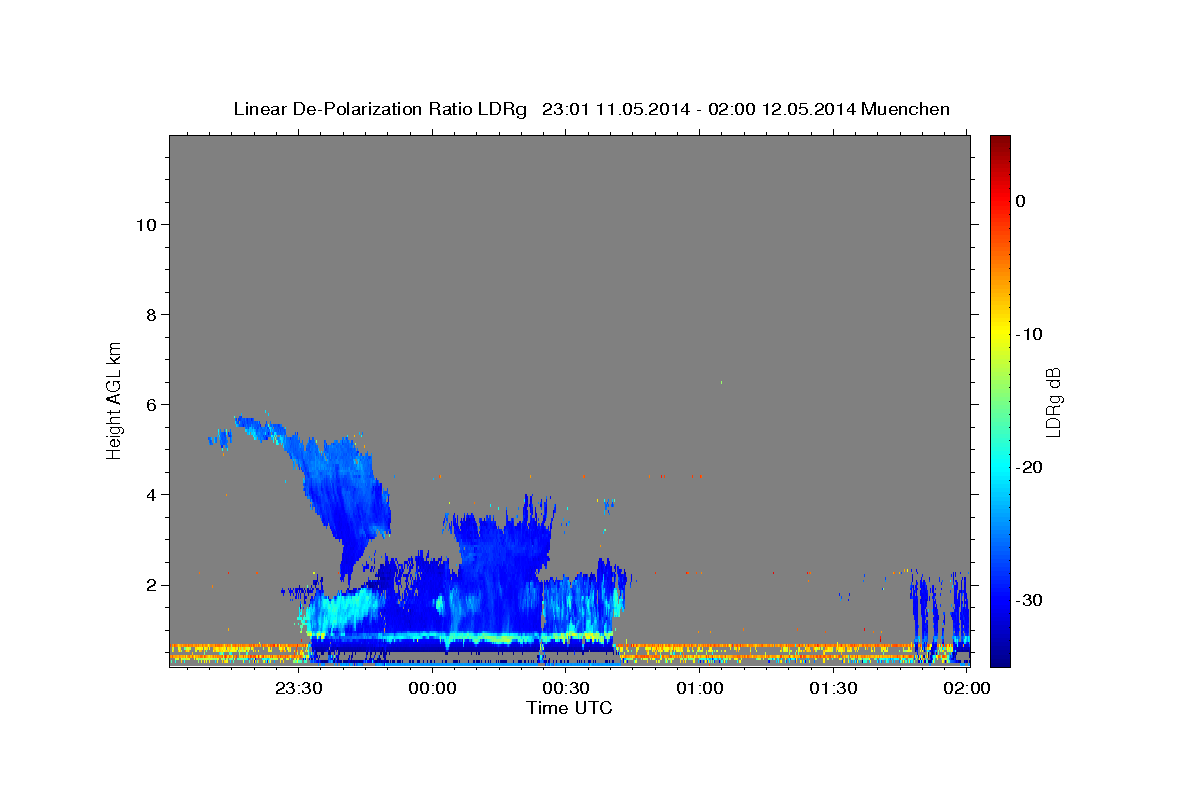The image size is (1200, 800).
Task: Click the 01:00 time tick label
Action: [700, 689]
